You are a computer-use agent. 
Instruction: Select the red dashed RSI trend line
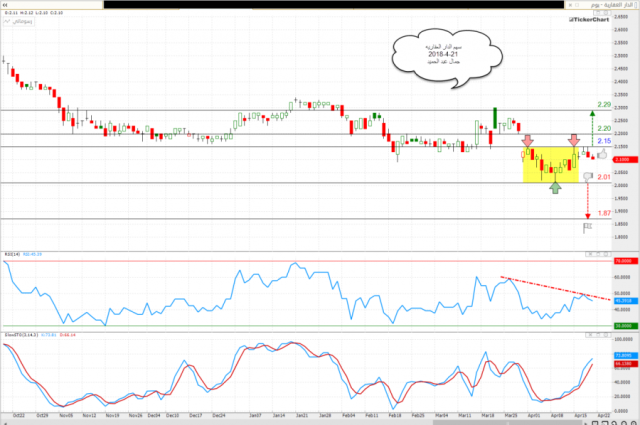tap(556, 288)
